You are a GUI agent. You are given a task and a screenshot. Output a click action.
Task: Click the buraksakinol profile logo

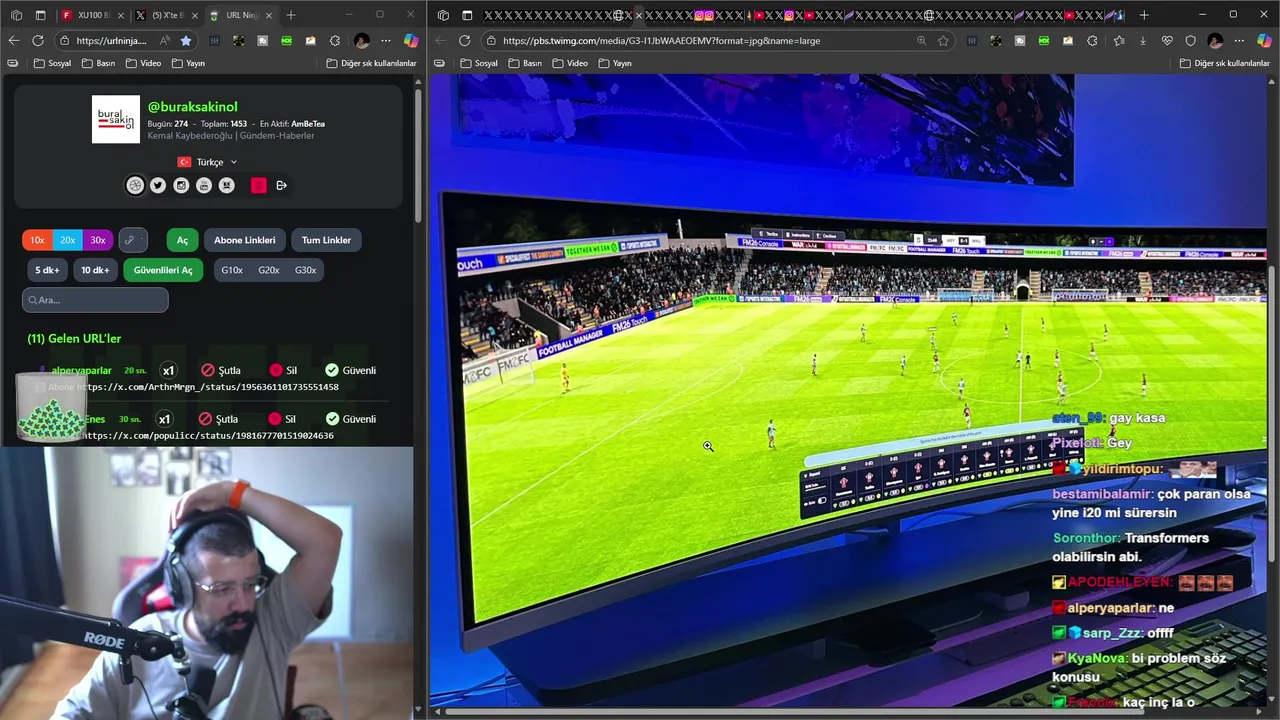point(116,120)
